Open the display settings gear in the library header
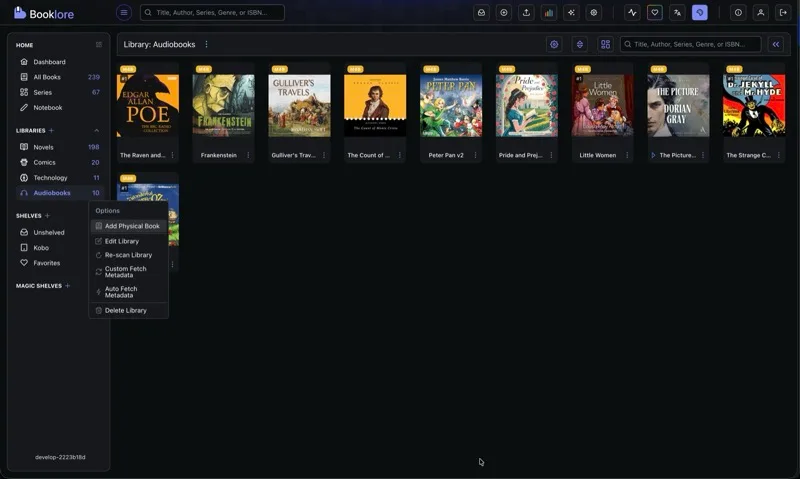 554,44
